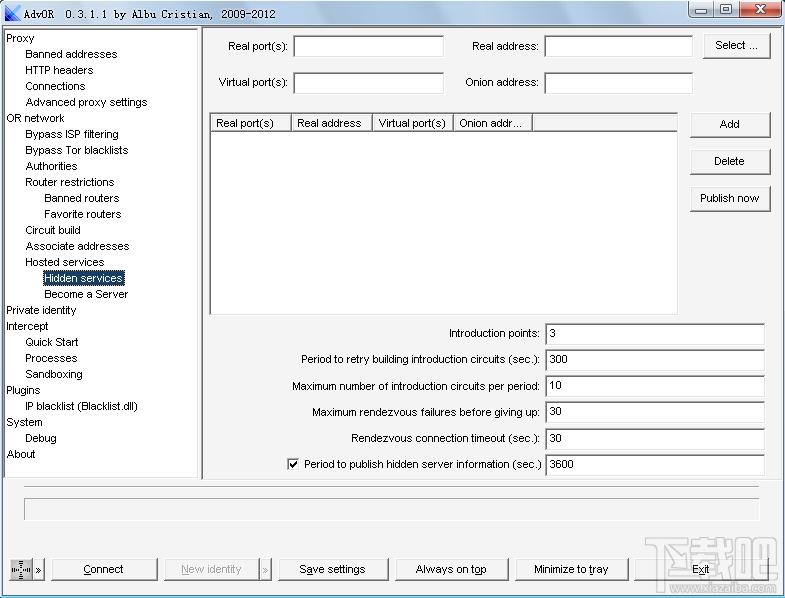
Task: Open Private identity page
Action: [41, 311]
